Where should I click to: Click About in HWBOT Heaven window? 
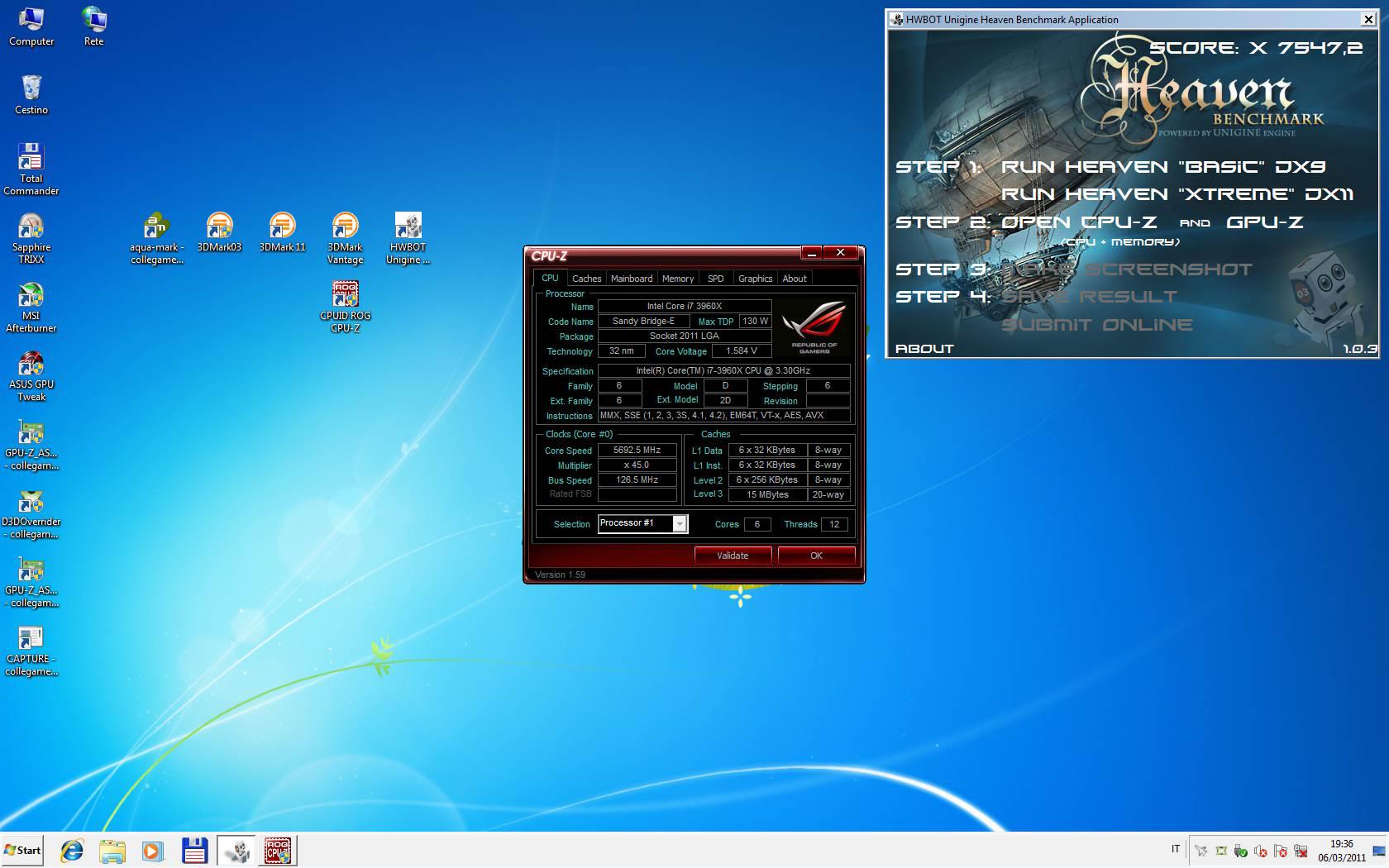coord(924,349)
